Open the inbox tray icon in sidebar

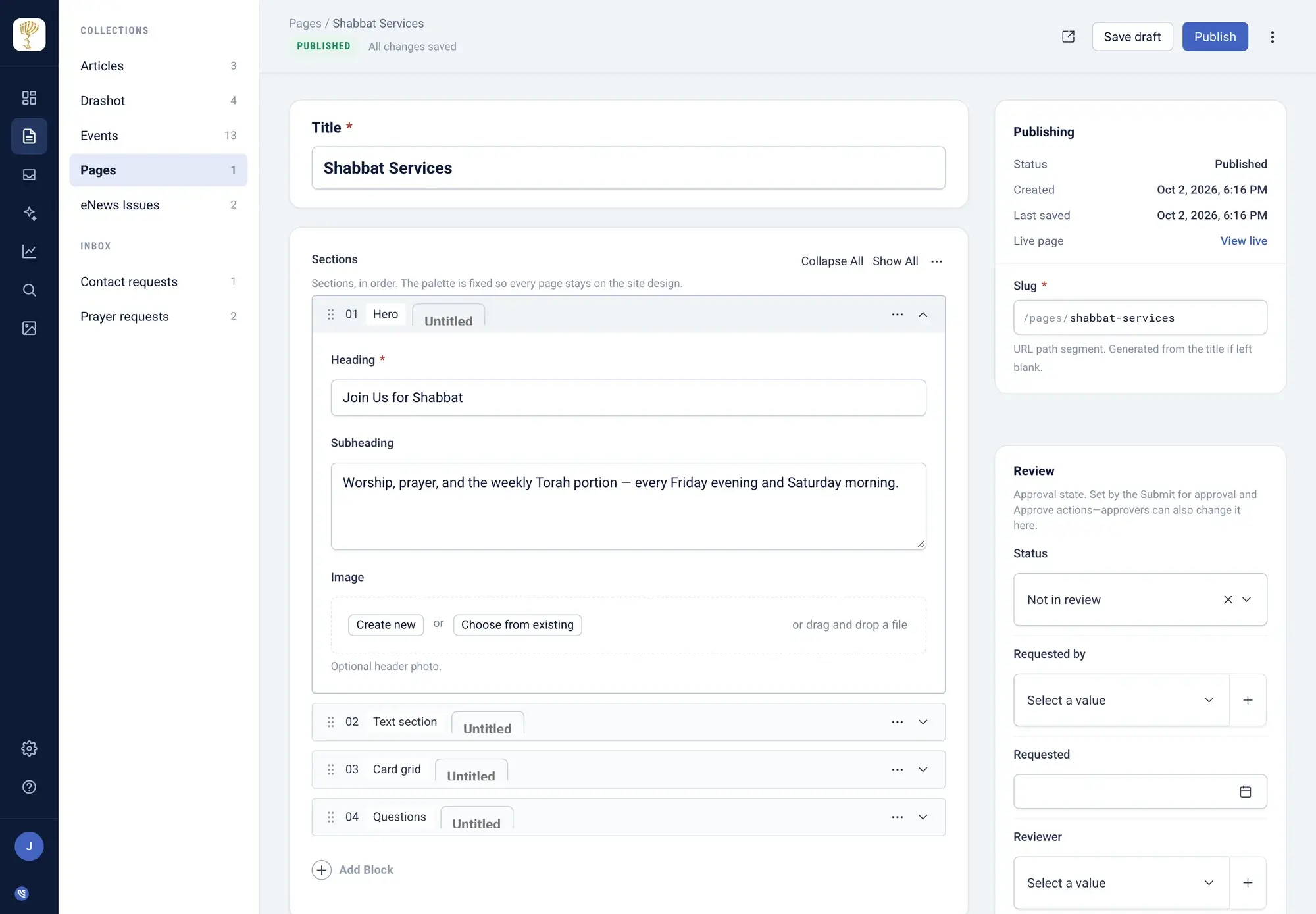(29, 174)
